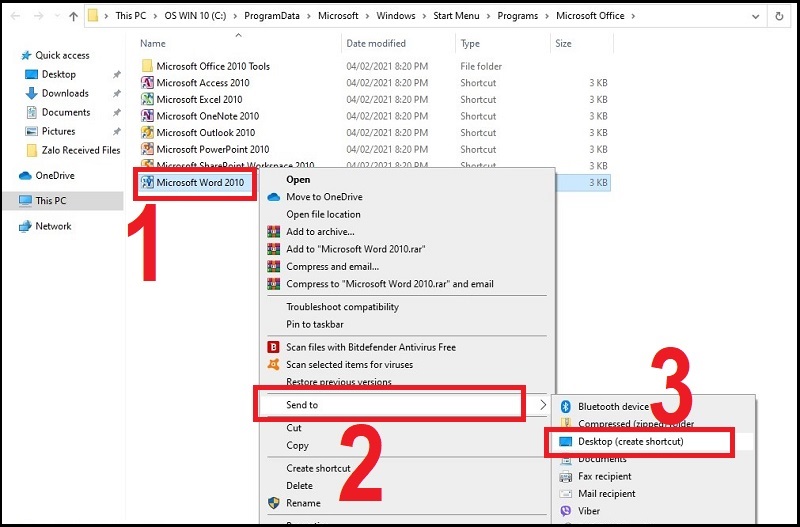Click Avast icon beside Scan selected items

[273, 365]
